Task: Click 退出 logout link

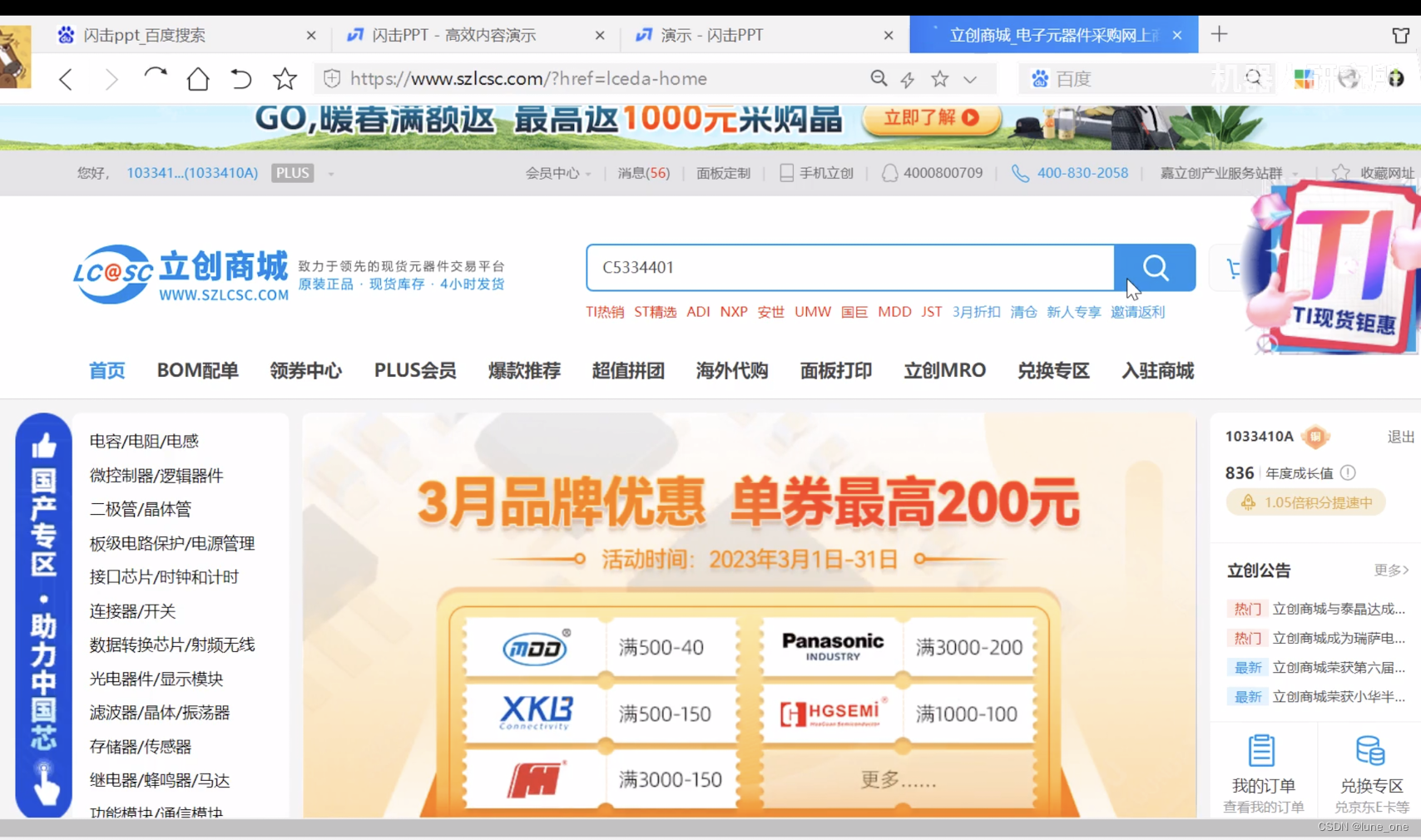Action: pos(1400,437)
